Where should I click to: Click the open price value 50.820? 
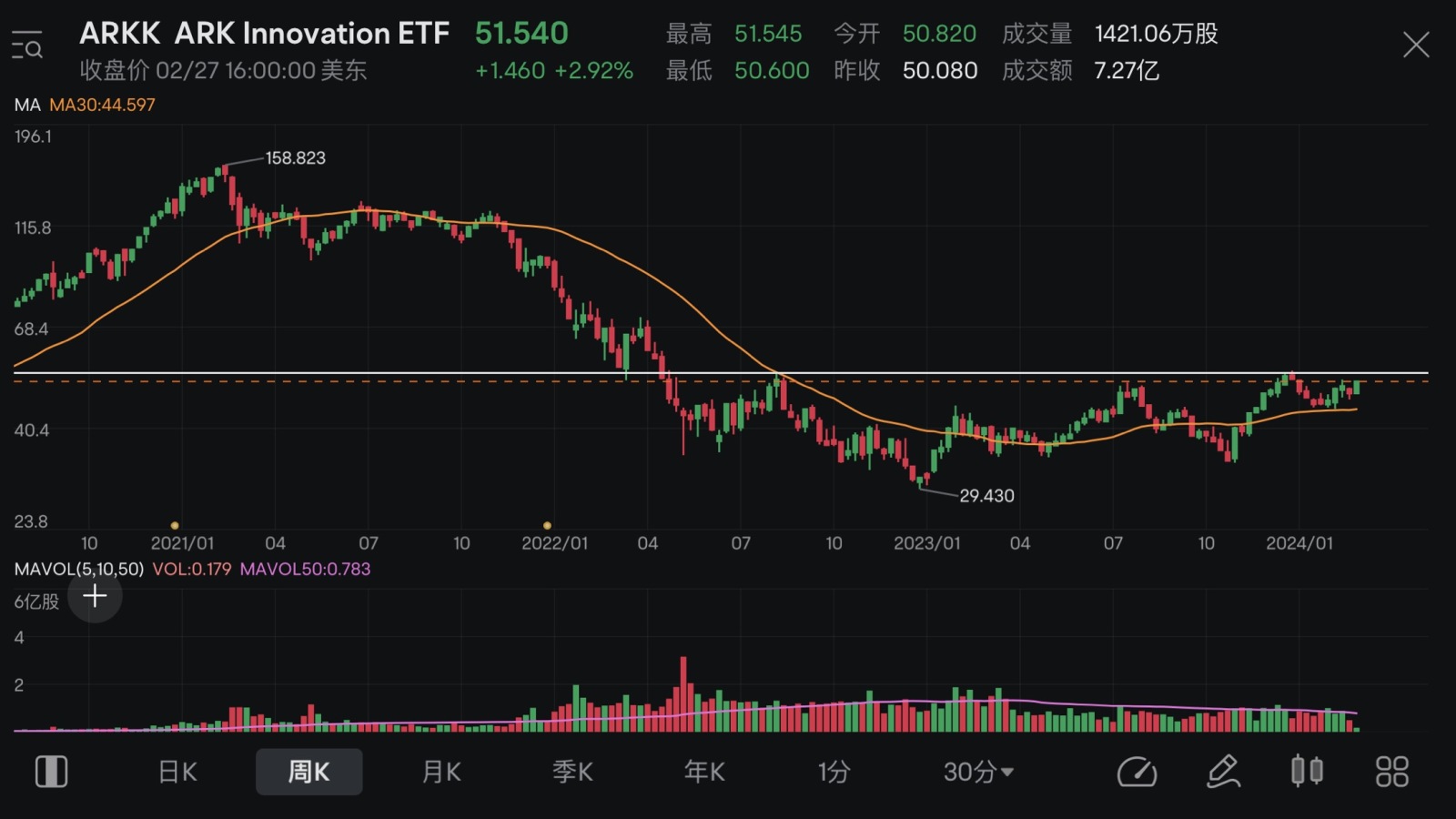(939, 34)
